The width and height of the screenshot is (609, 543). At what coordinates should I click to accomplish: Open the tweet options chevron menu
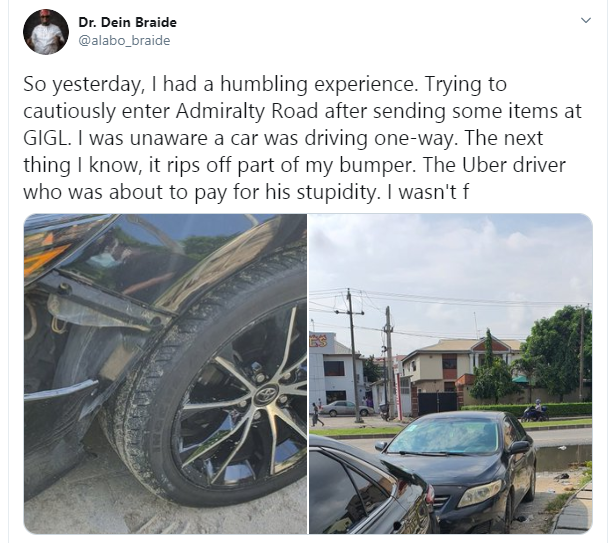[585, 20]
